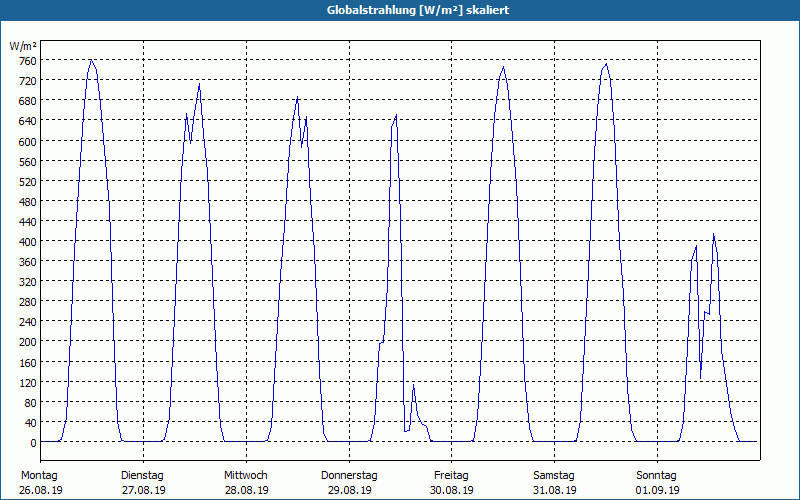Click Tuesday's highest radiation peak near 710
The image size is (800, 500).
coord(199,84)
